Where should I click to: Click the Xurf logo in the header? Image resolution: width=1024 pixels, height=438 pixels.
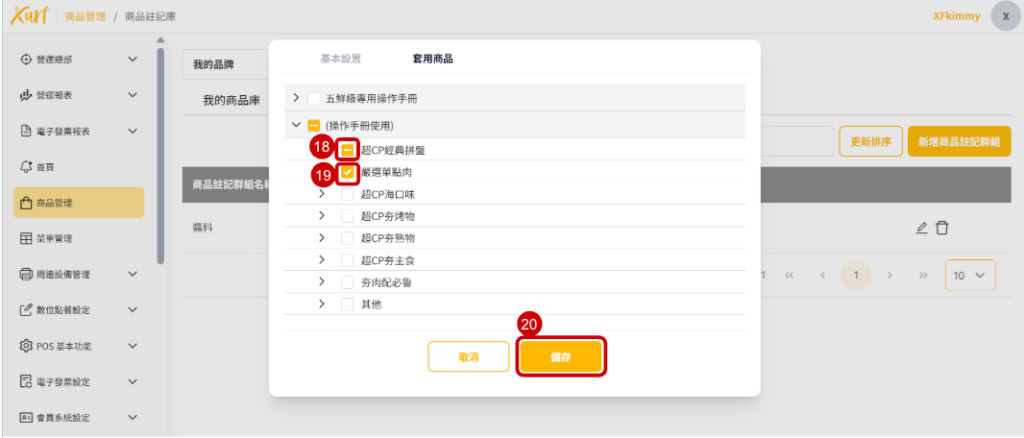[x=29, y=16]
